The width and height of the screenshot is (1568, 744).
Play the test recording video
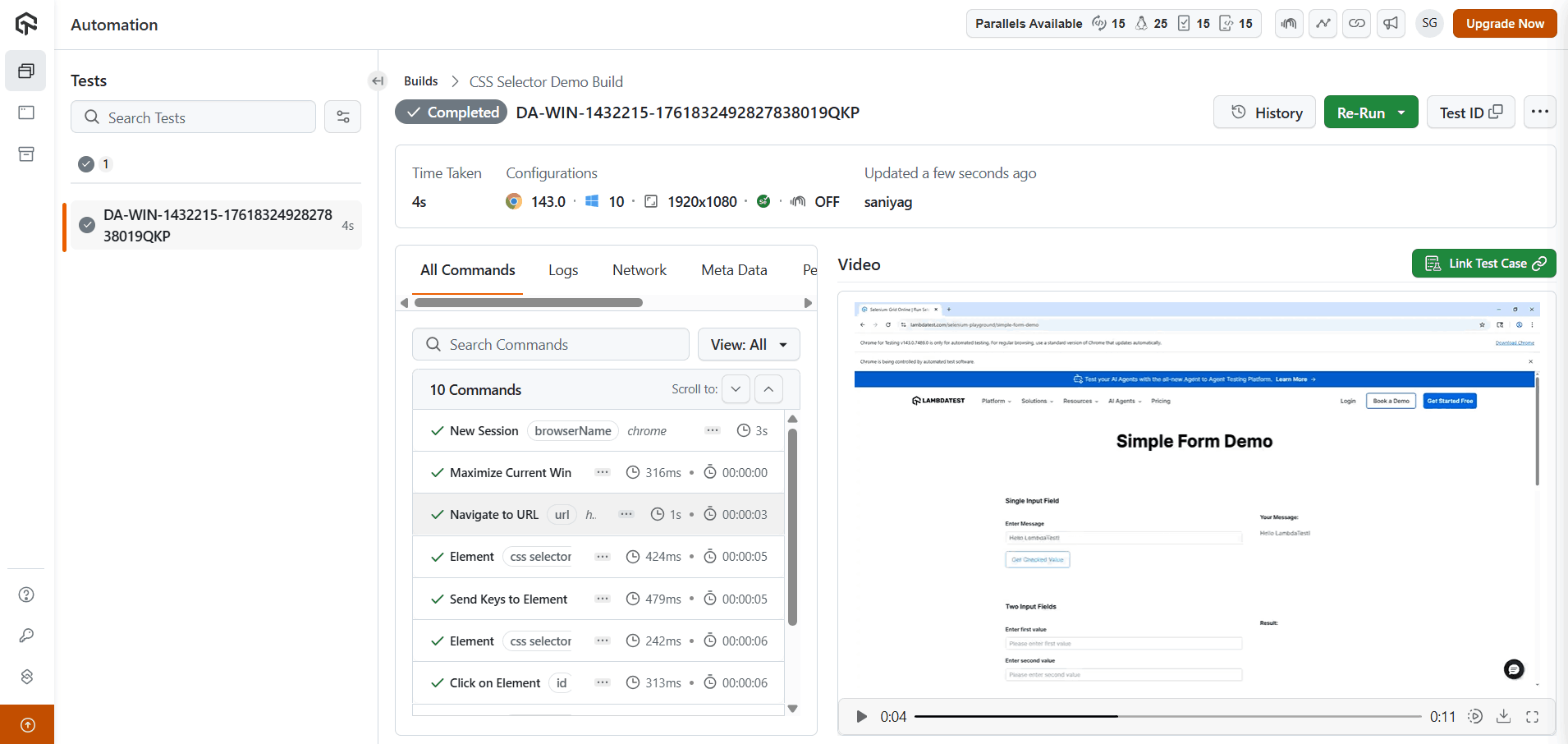click(861, 716)
